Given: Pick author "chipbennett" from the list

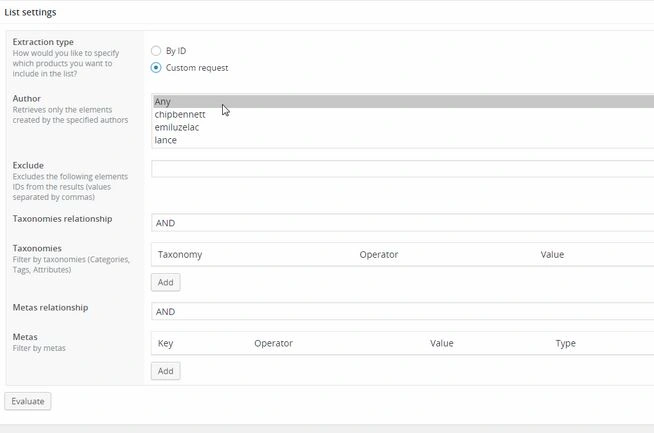Looking at the screenshot, I should click(x=180, y=115).
